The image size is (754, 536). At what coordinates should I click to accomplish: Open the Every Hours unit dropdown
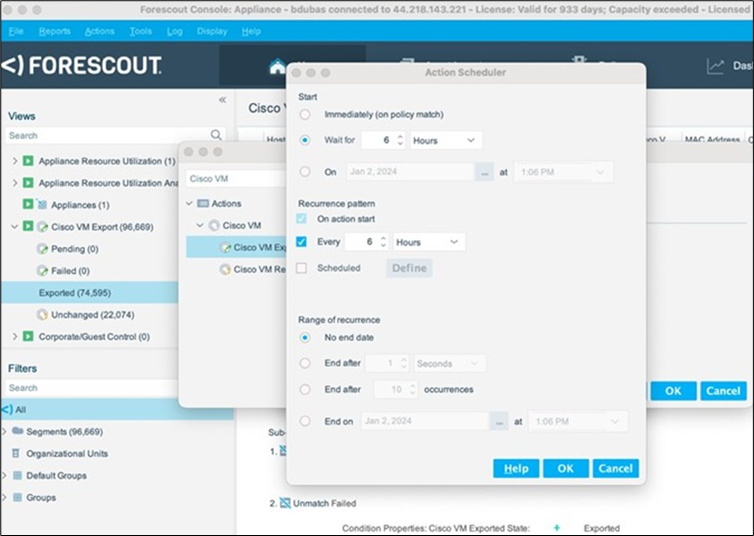click(x=428, y=242)
